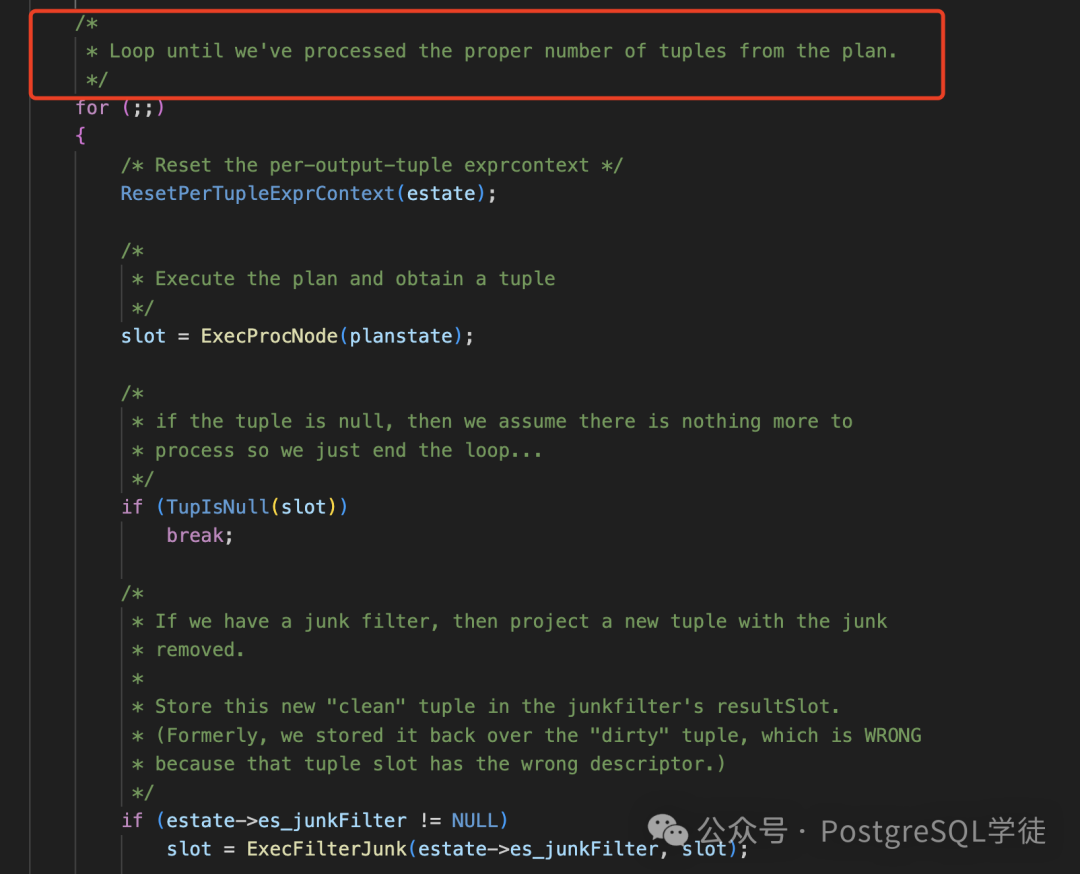Screen dimensions: 1080x874
Task: Click the planstate argument
Action: (x=401, y=336)
